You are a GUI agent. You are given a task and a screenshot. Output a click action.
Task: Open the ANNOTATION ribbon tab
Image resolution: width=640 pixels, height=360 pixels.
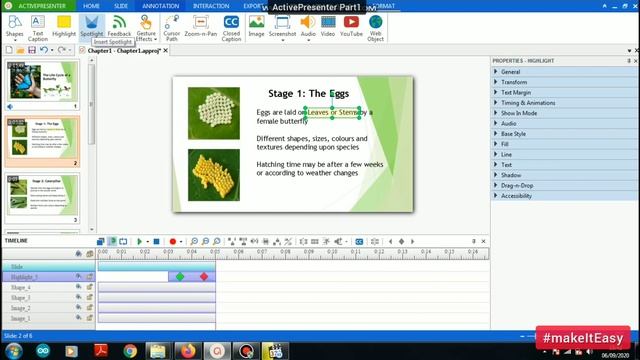[x=160, y=6]
